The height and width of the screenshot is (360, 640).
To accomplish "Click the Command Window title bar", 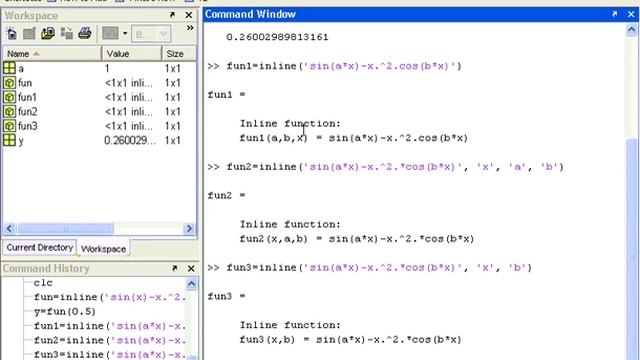I will pos(421,14).
